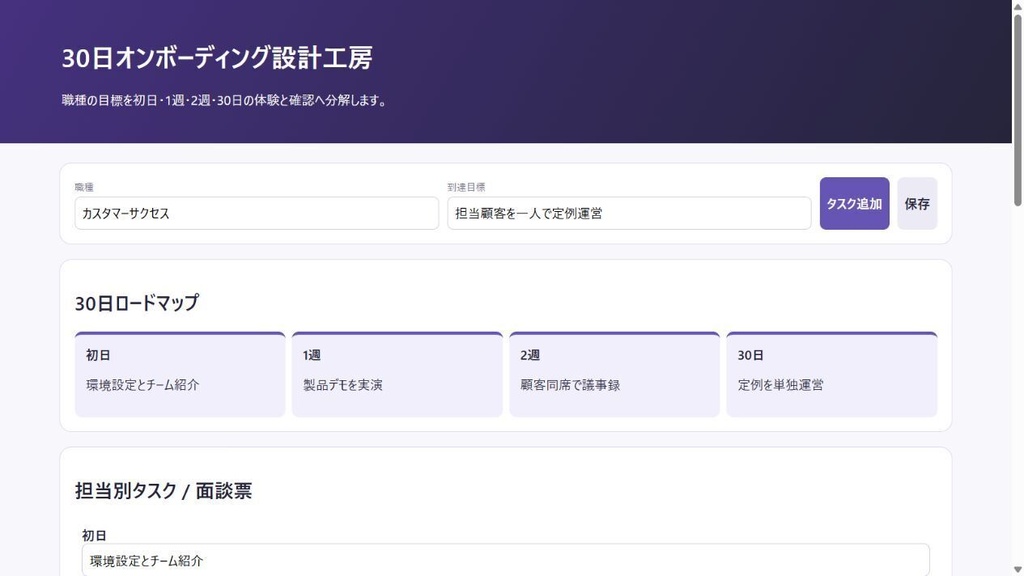Click the 製品デモを実演 text
1024x576 pixels.
click(343, 385)
